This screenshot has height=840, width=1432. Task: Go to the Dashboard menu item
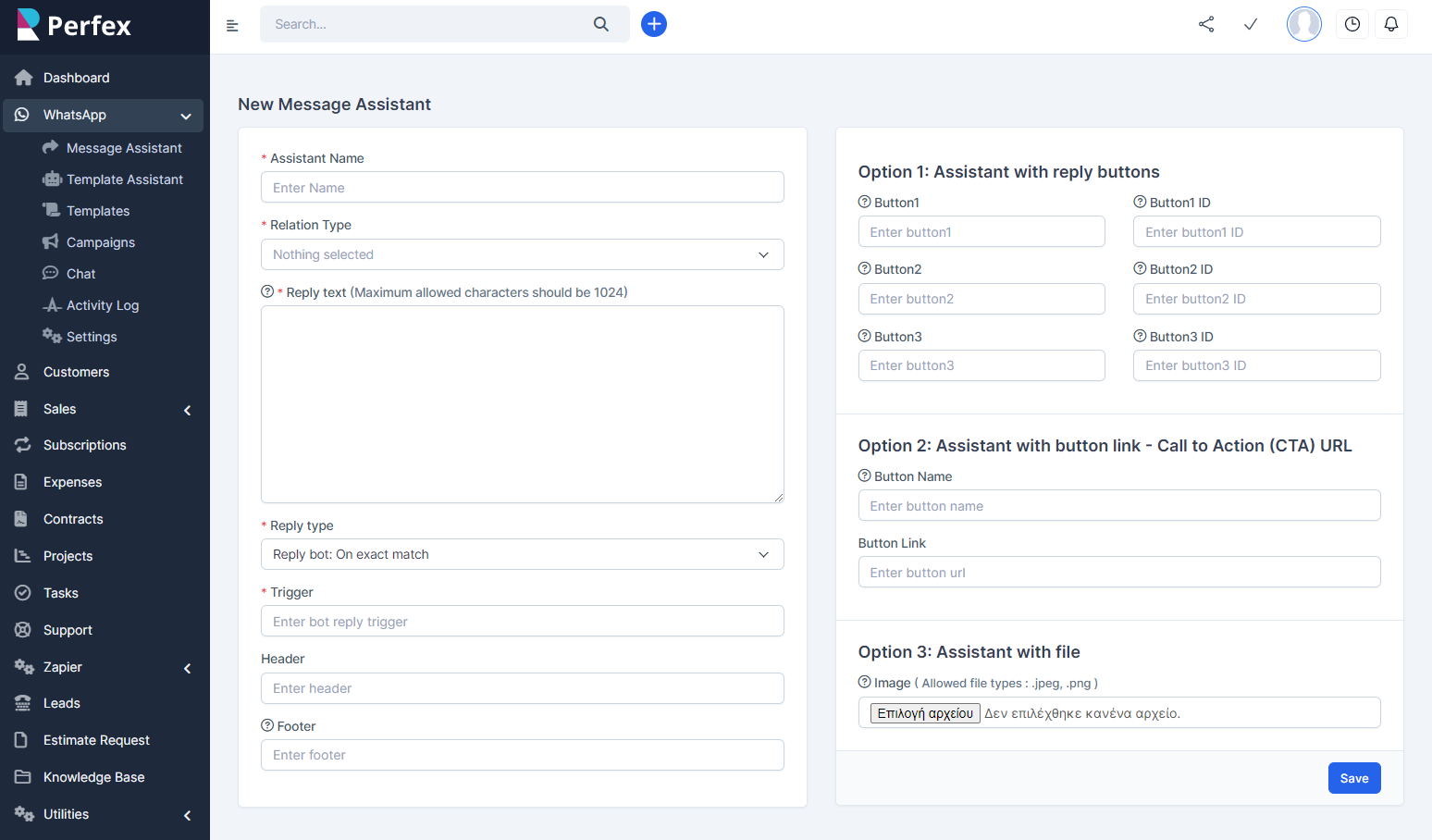[77, 78]
